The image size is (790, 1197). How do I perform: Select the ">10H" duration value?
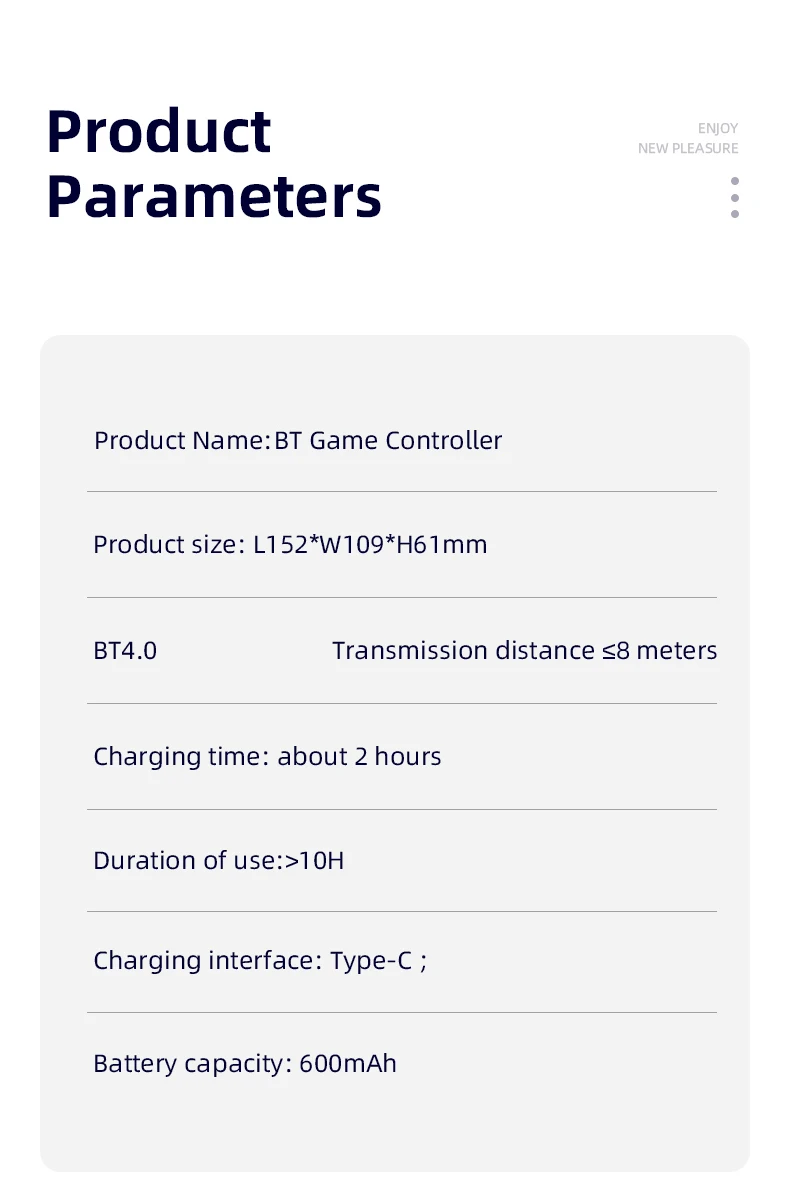(315, 861)
